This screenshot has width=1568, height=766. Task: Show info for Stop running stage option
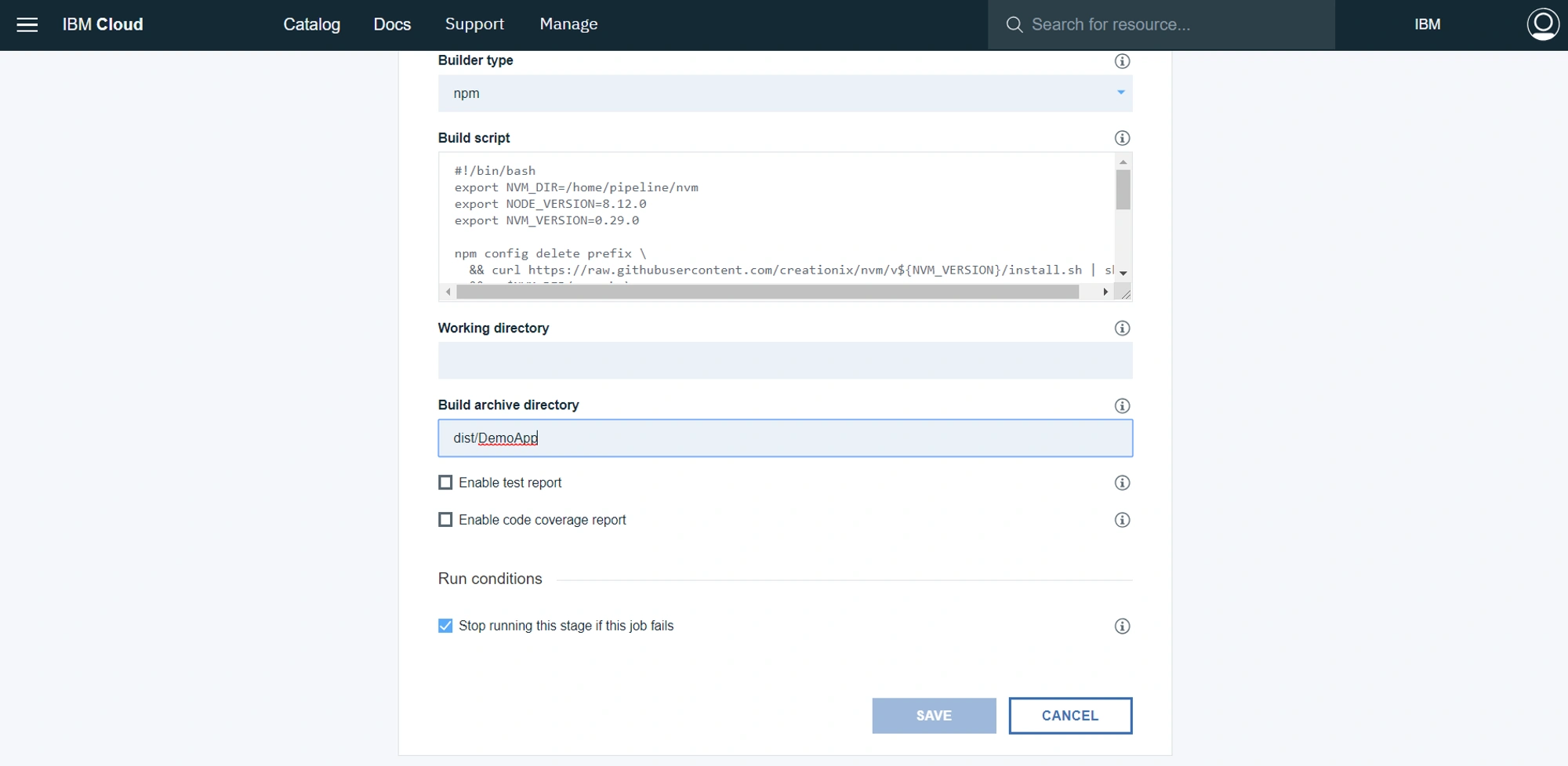[x=1122, y=626]
